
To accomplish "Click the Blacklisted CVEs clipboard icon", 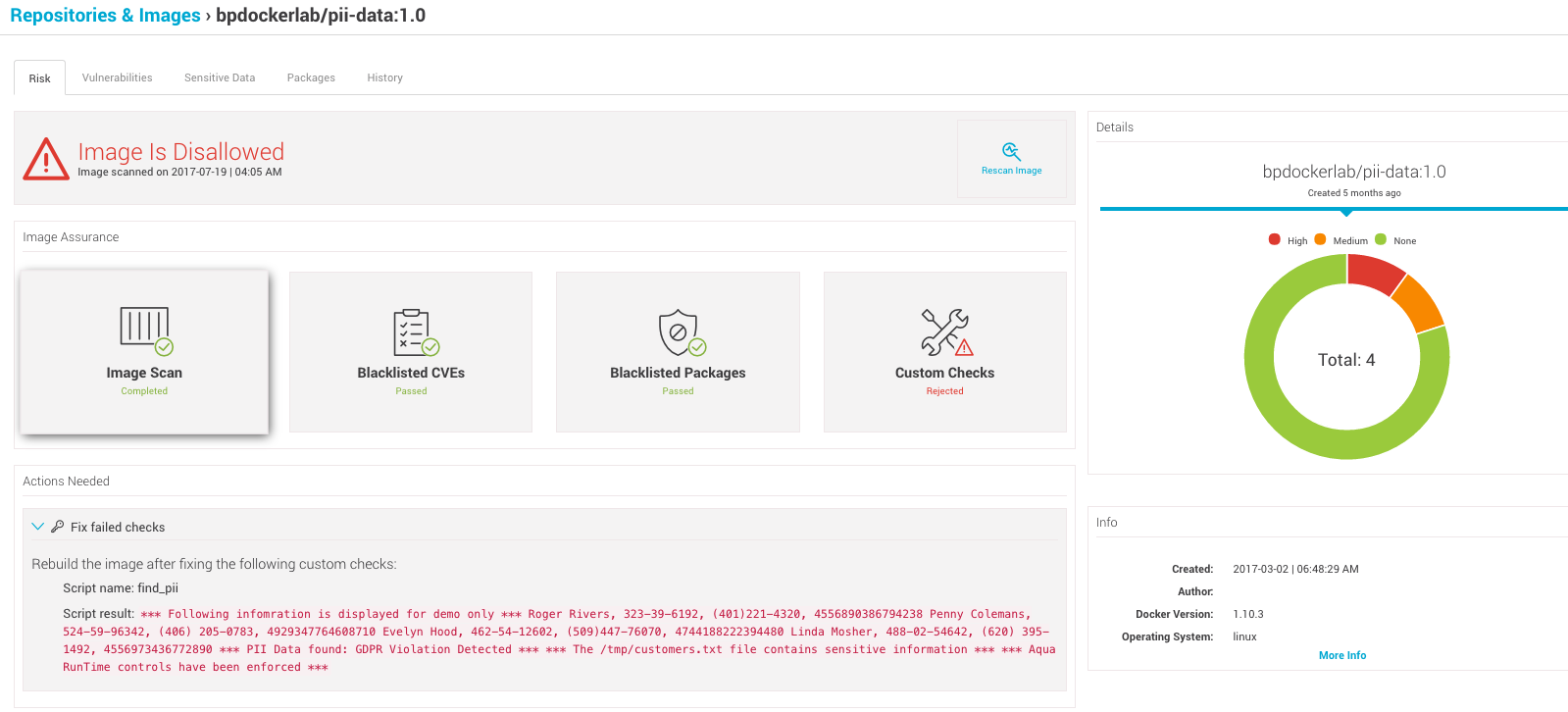I will (413, 331).
